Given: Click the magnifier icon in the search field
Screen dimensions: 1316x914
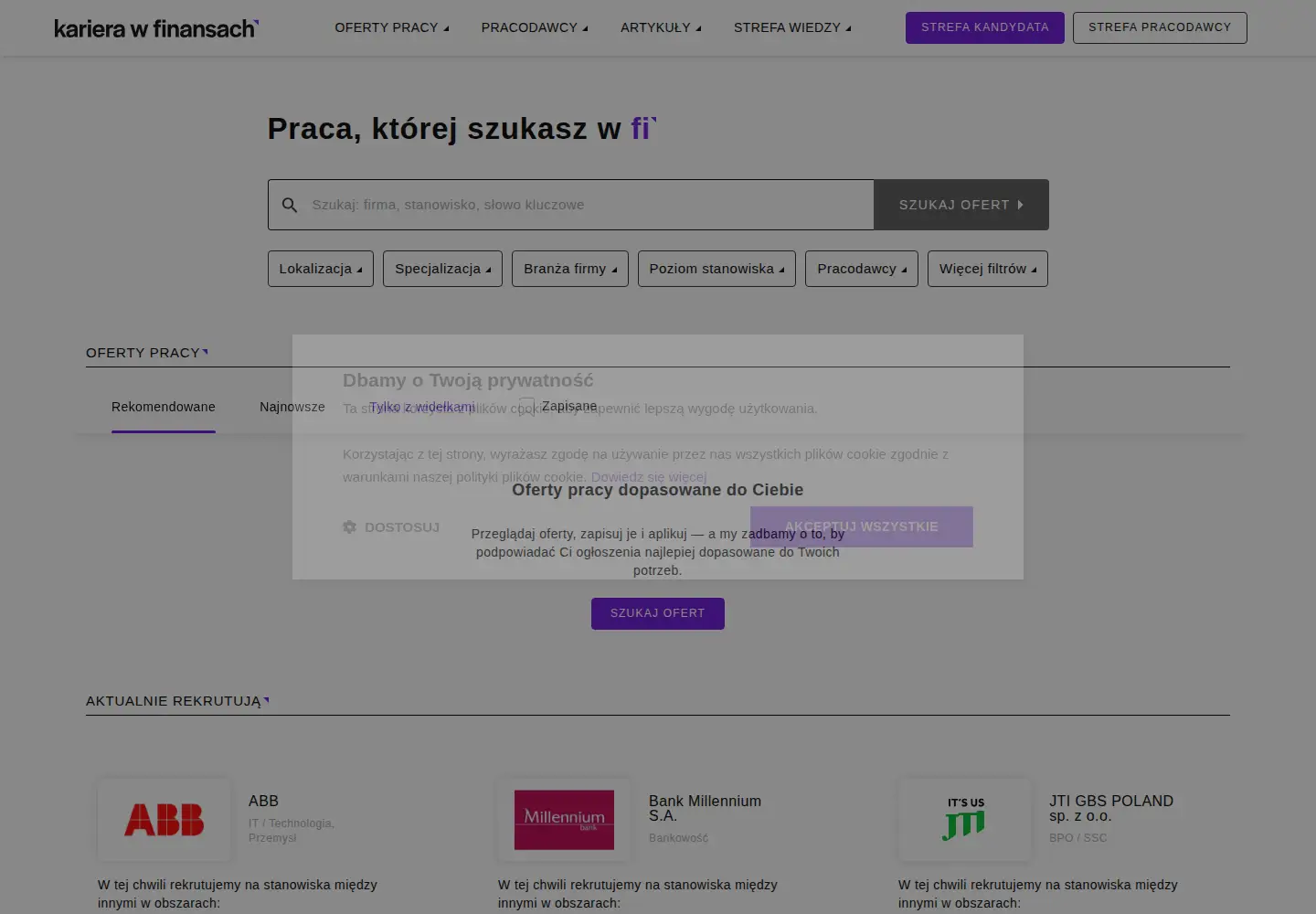Looking at the screenshot, I should 290,205.
